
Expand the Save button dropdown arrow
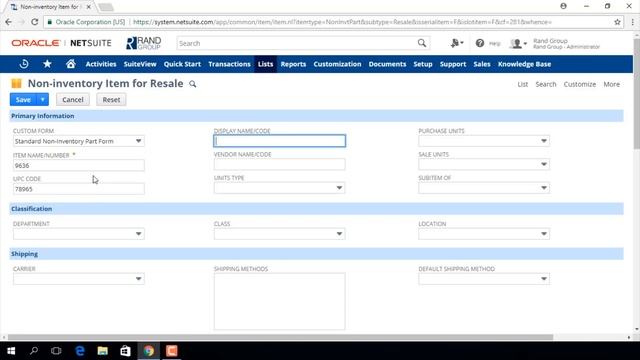[x=42, y=100]
